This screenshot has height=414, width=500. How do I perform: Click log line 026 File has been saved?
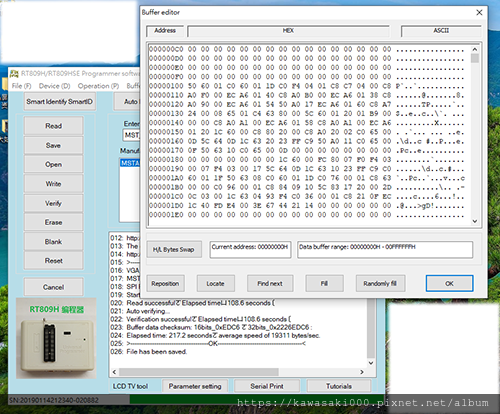149,352
